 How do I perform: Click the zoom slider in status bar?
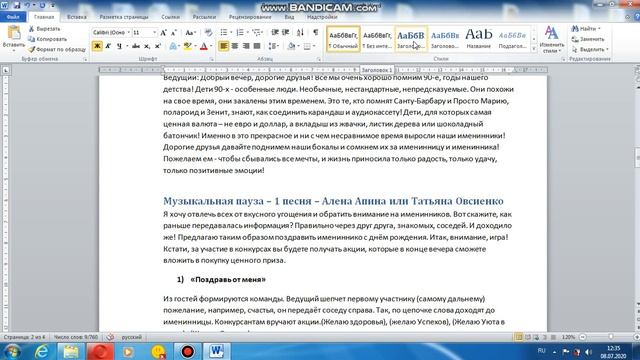pos(610,337)
